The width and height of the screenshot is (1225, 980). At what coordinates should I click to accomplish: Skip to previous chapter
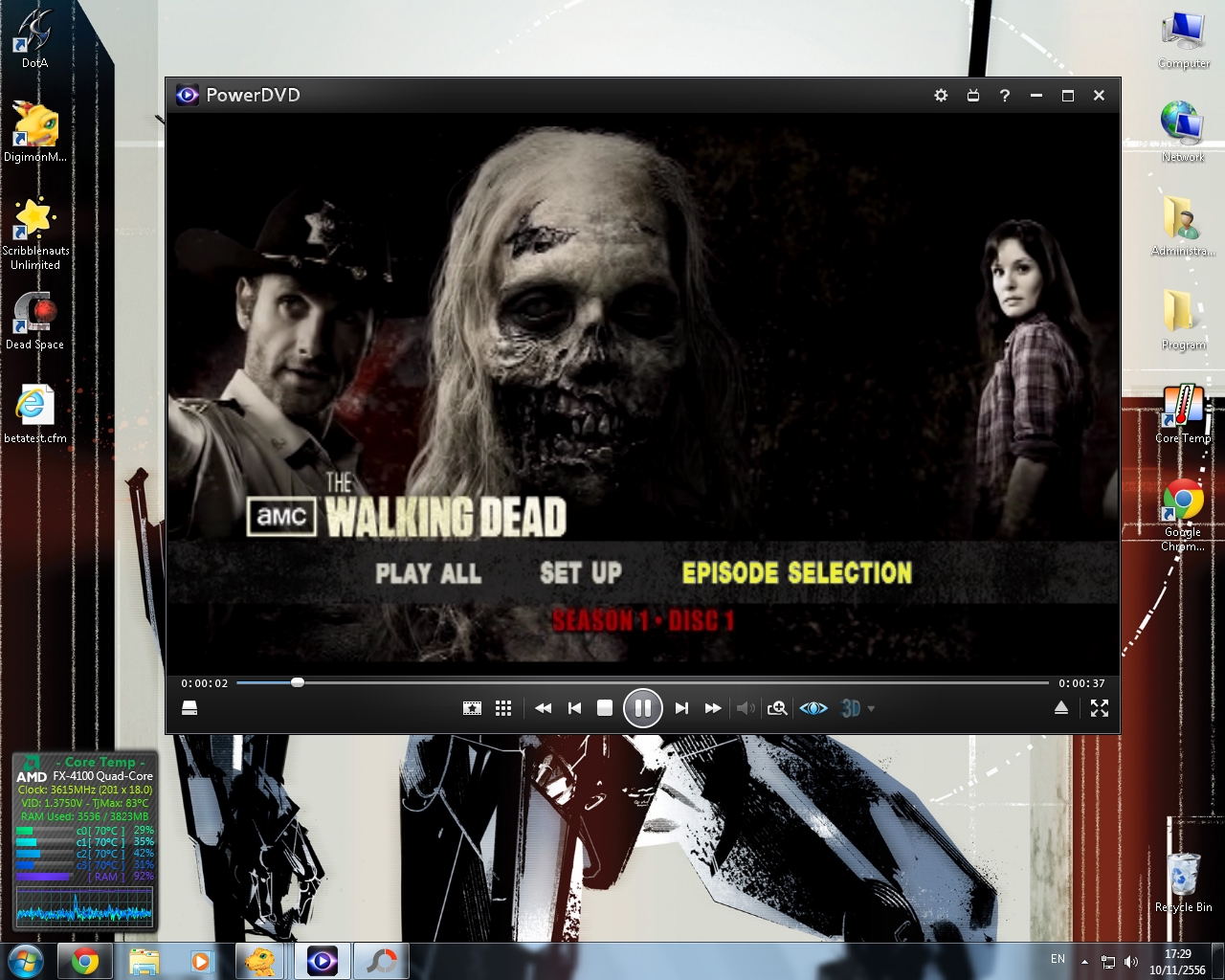tap(574, 708)
